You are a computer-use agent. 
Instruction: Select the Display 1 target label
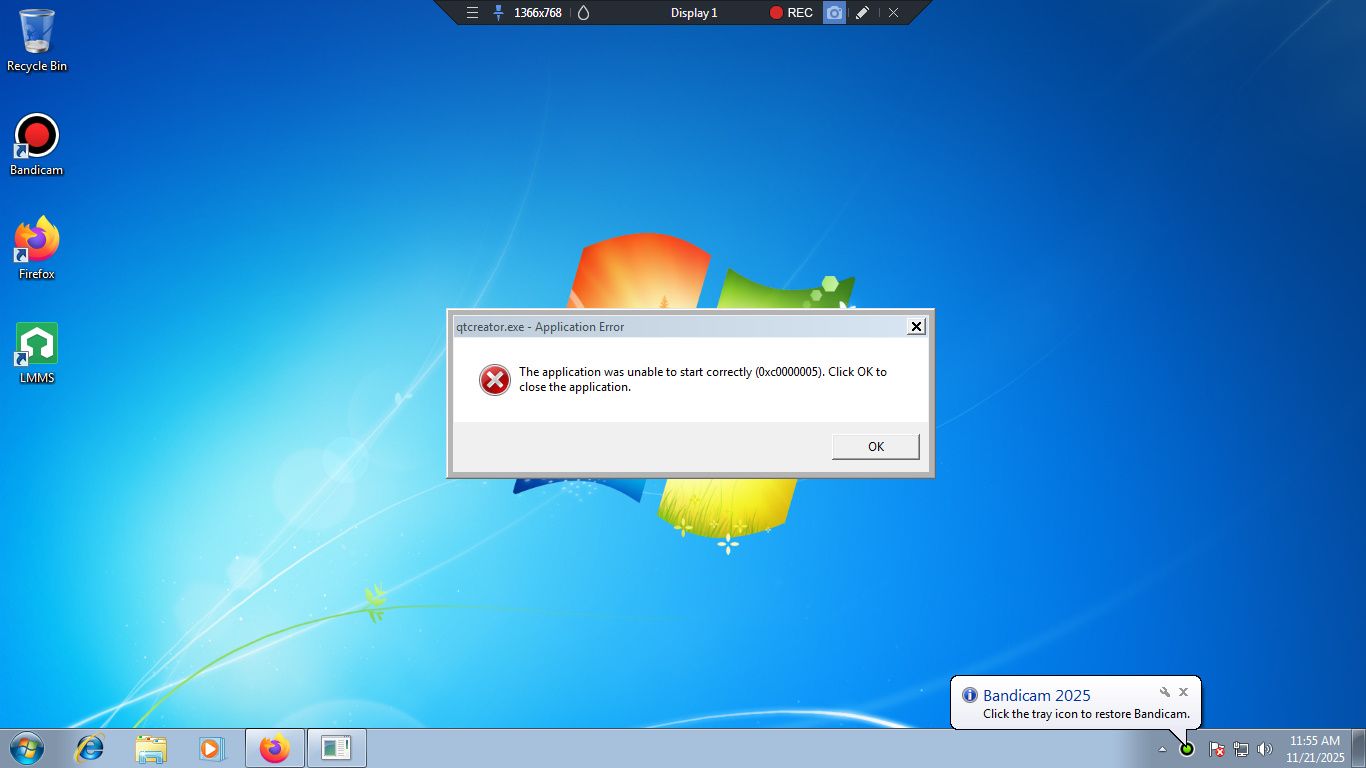click(x=694, y=13)
